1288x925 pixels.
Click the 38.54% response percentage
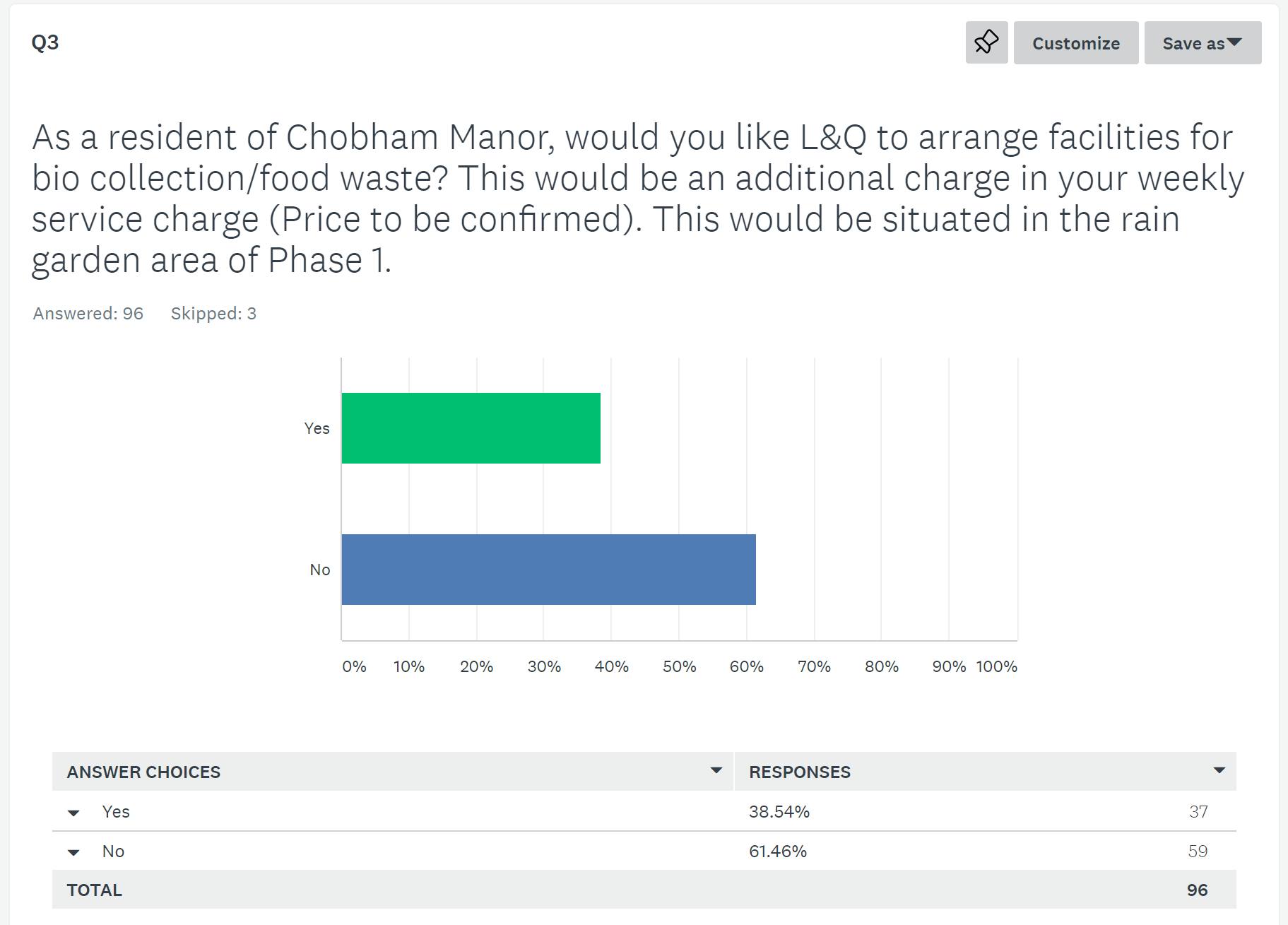[779, 812]
